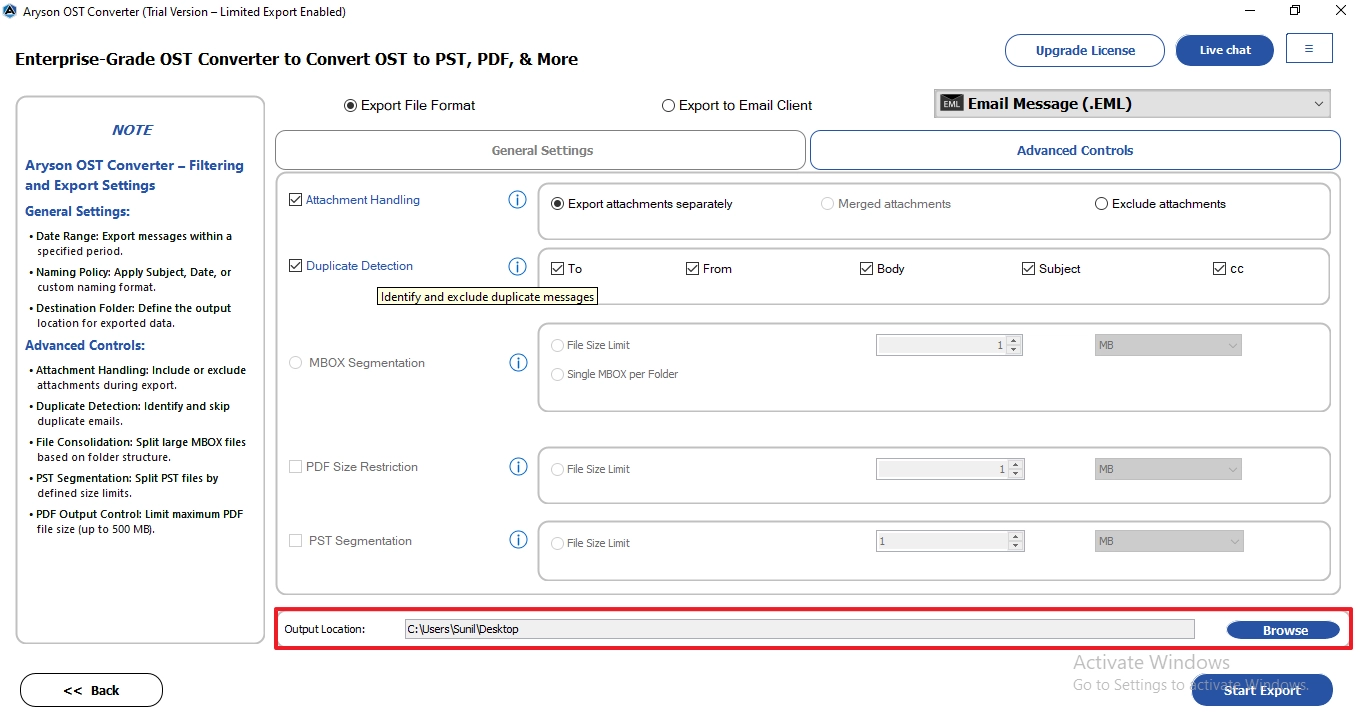The width and height of the screenshot is (1366, 728).
Task: Open the PST Segmentation MB unit dropdown
Action: coord(1168,541)
